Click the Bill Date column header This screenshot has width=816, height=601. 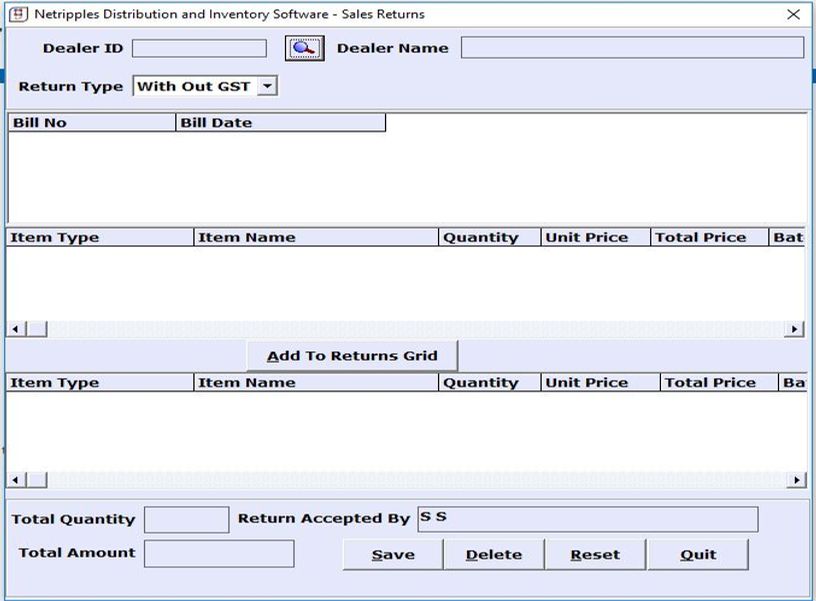(281, 123)
